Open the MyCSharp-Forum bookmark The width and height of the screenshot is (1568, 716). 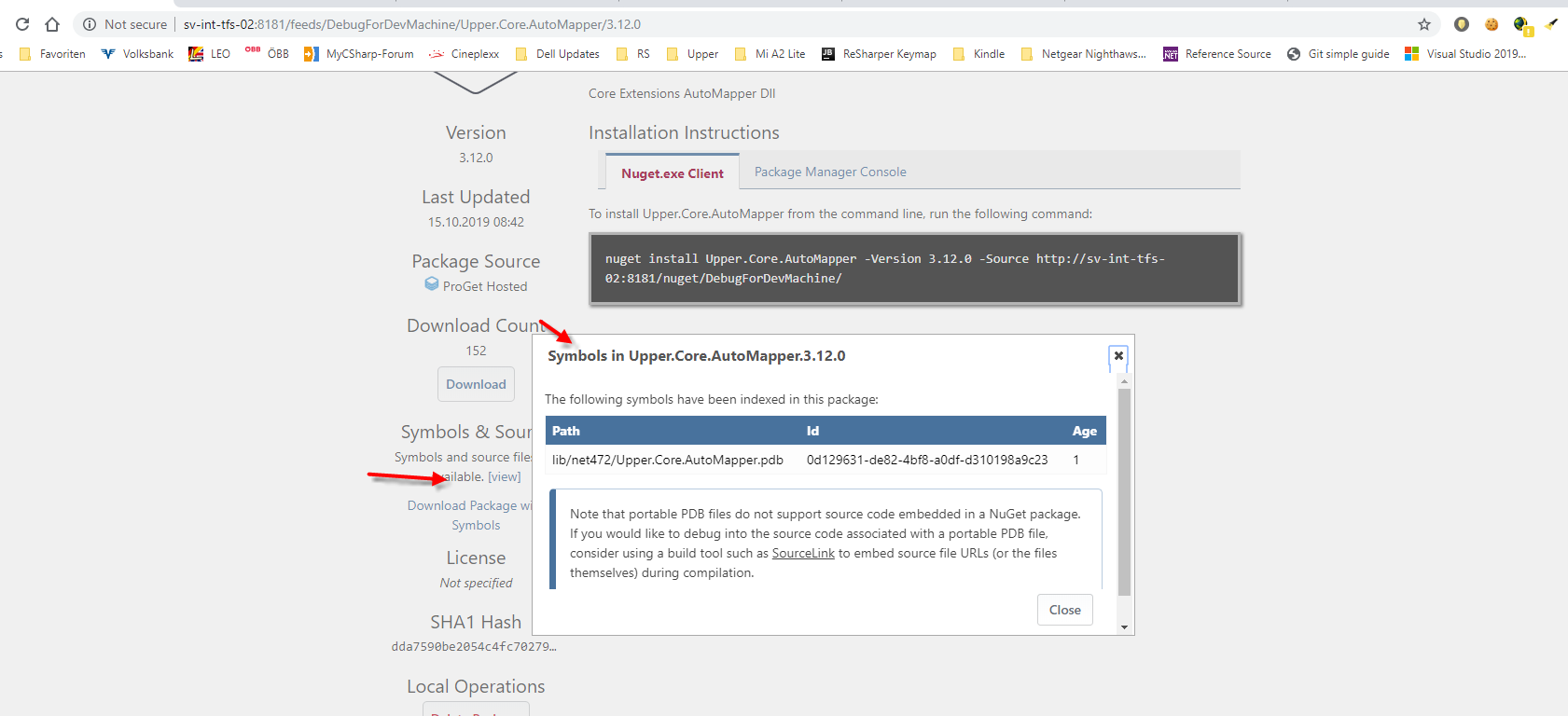358,54
